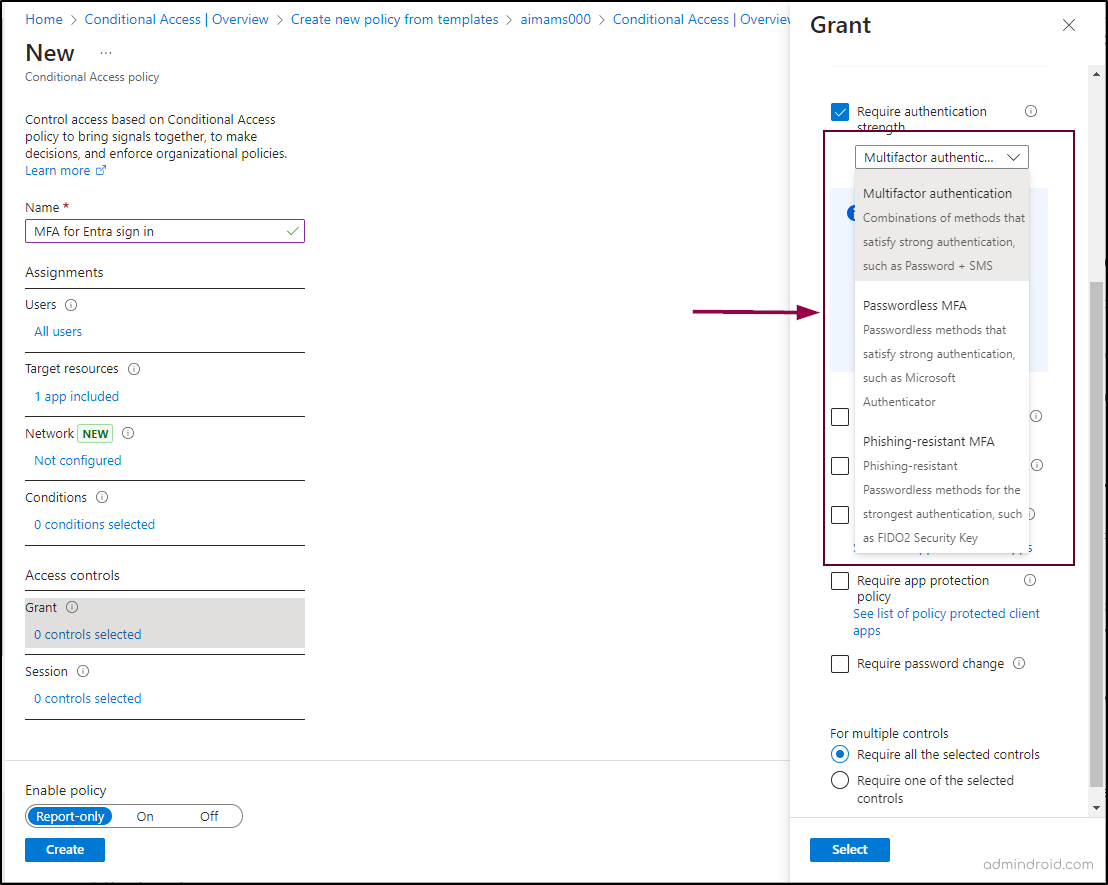Image resolution: width=1108 pixels, height=885 pixels.
Task: Choose Passwordless MFA from the list
Action: [916, 305]
